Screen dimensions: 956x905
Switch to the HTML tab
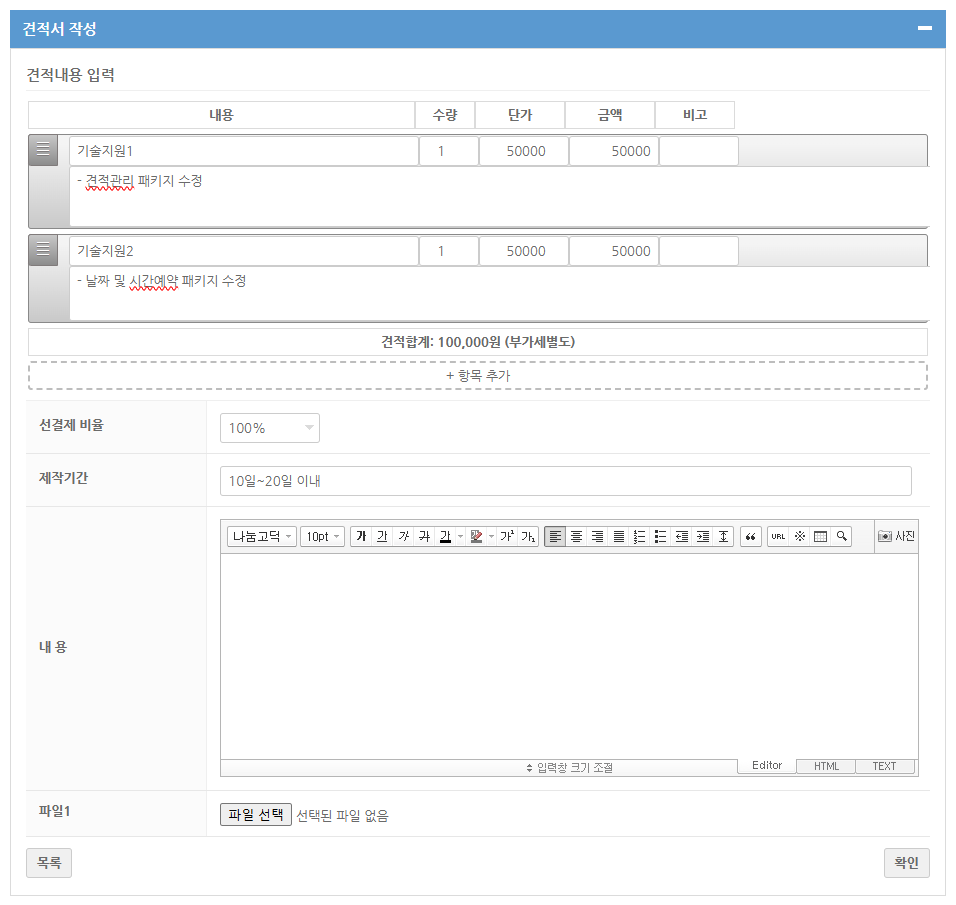tap(825, 766)
